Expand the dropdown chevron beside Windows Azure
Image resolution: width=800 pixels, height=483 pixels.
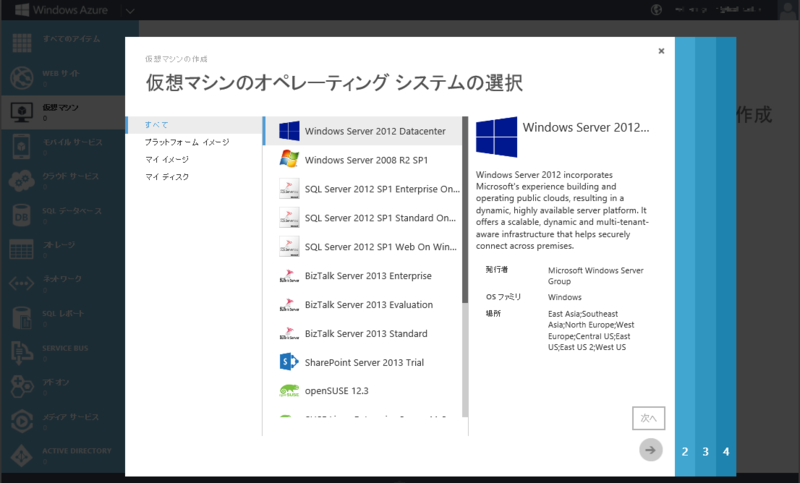[x=130, y=11]
